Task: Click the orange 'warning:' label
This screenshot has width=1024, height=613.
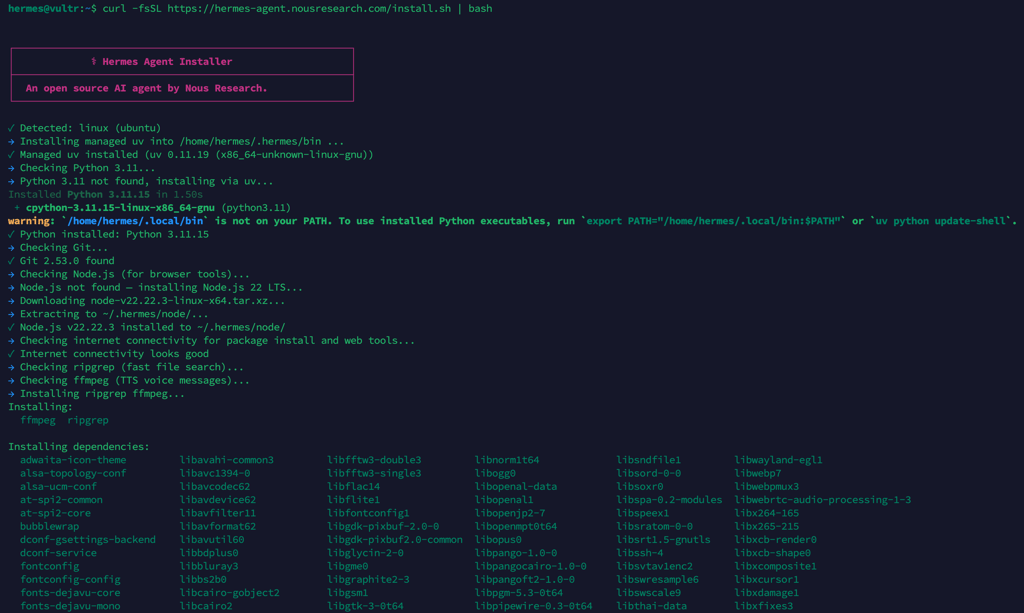Action: [31, 221]
